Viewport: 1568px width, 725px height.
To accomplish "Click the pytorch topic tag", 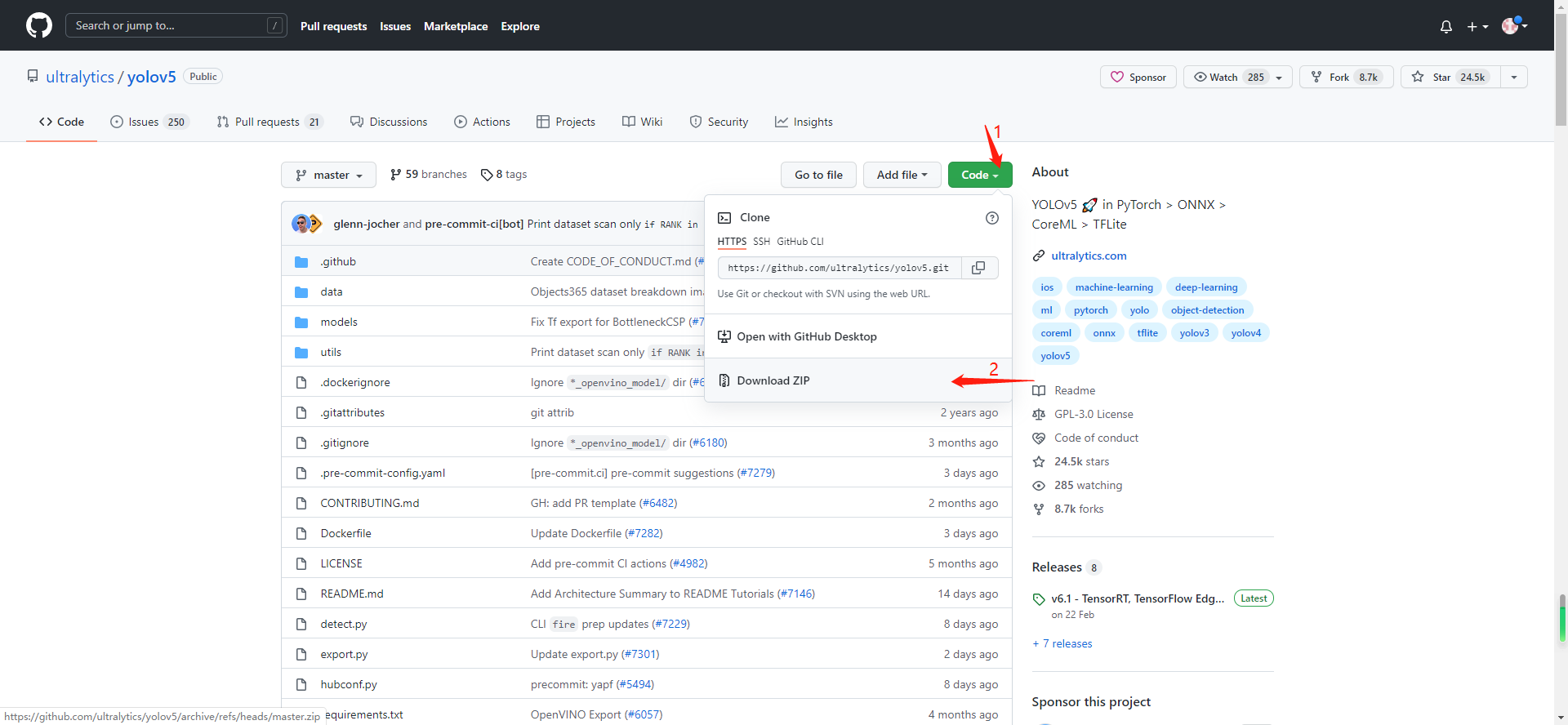I will pyautogui.click(x=1090, y=310).
